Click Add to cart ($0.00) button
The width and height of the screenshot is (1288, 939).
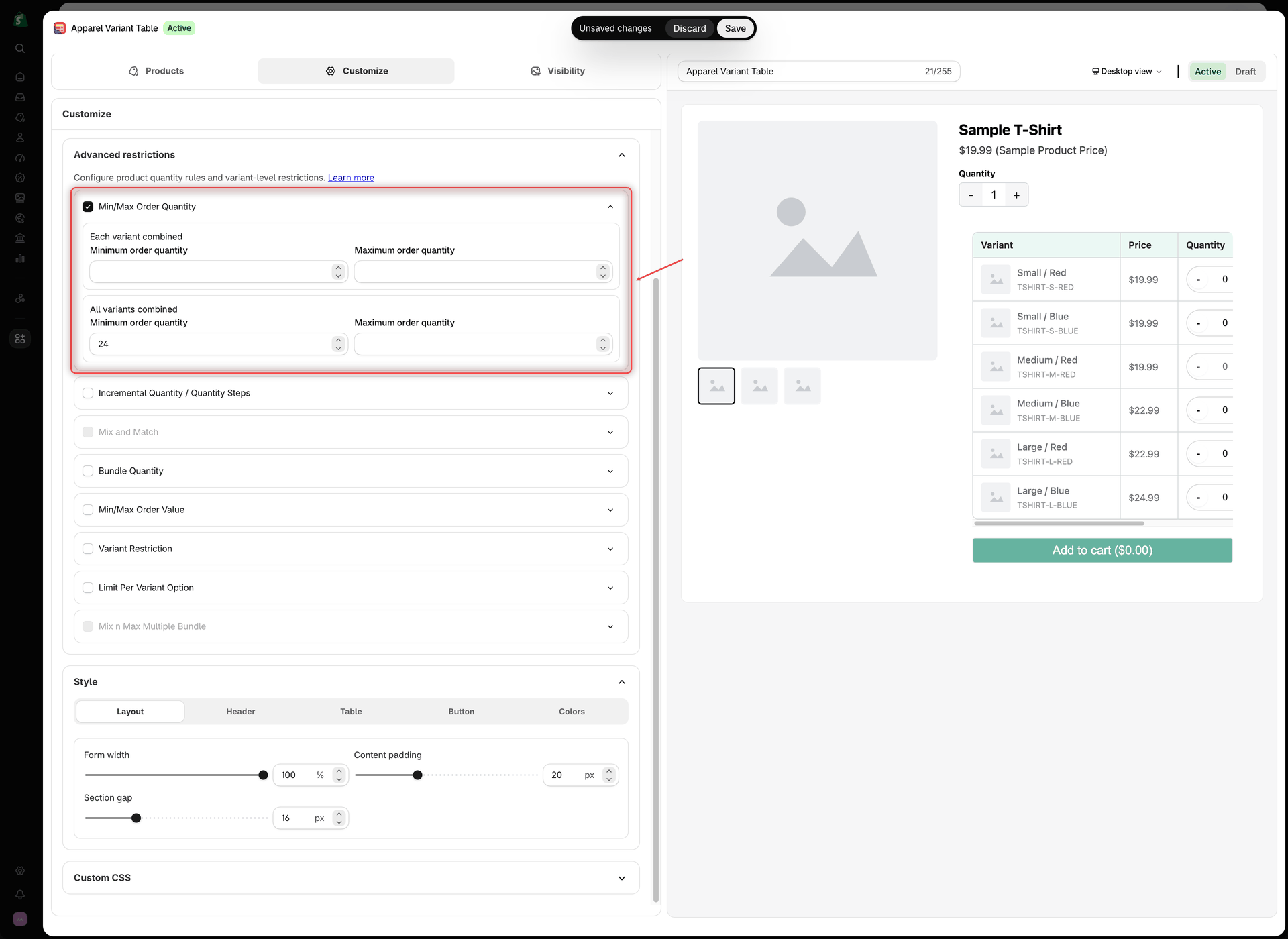pyautogui.click(x=1102, y=551)
